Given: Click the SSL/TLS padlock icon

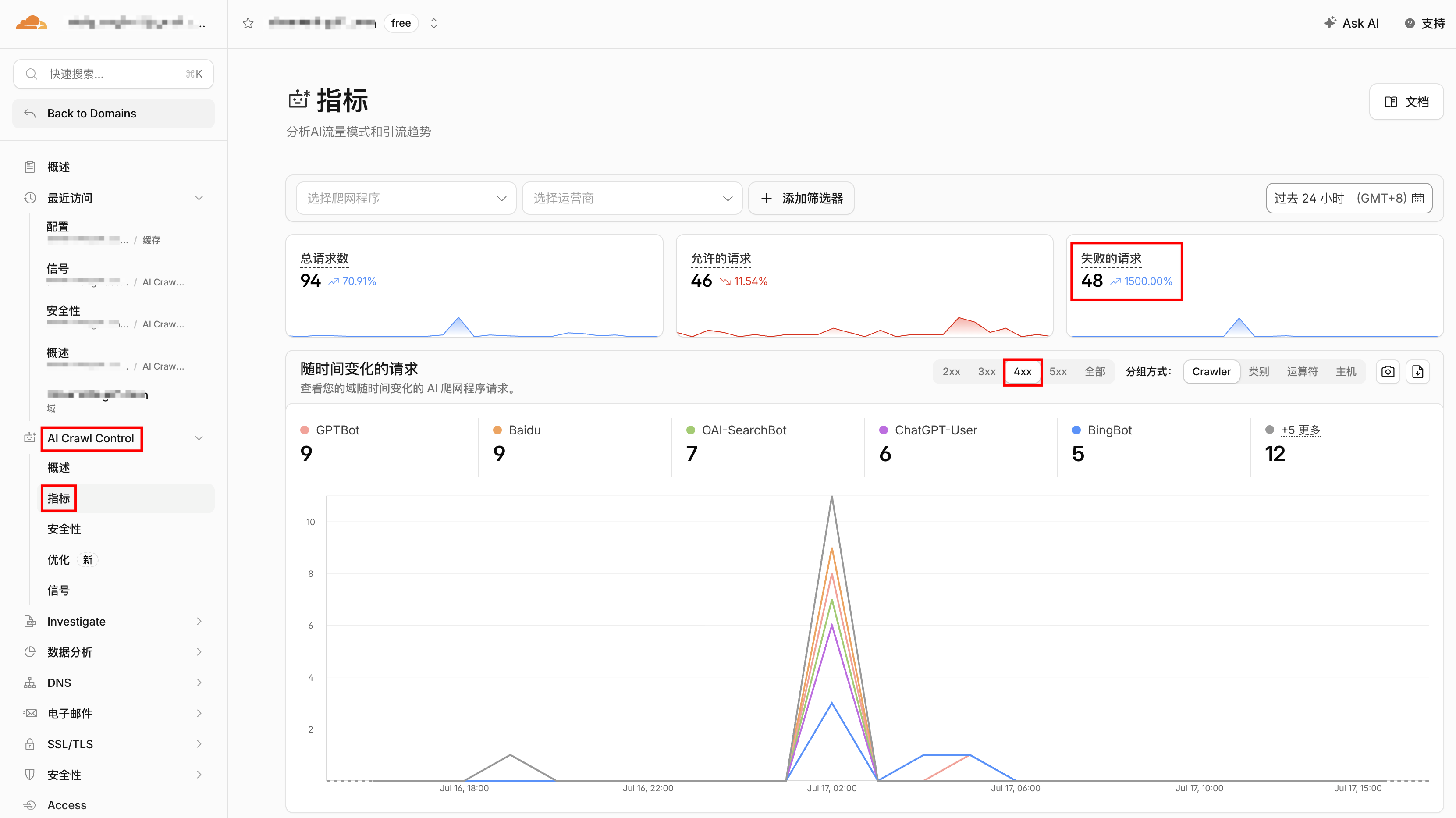Looking at the screenshot, I should tap(30, 744).
